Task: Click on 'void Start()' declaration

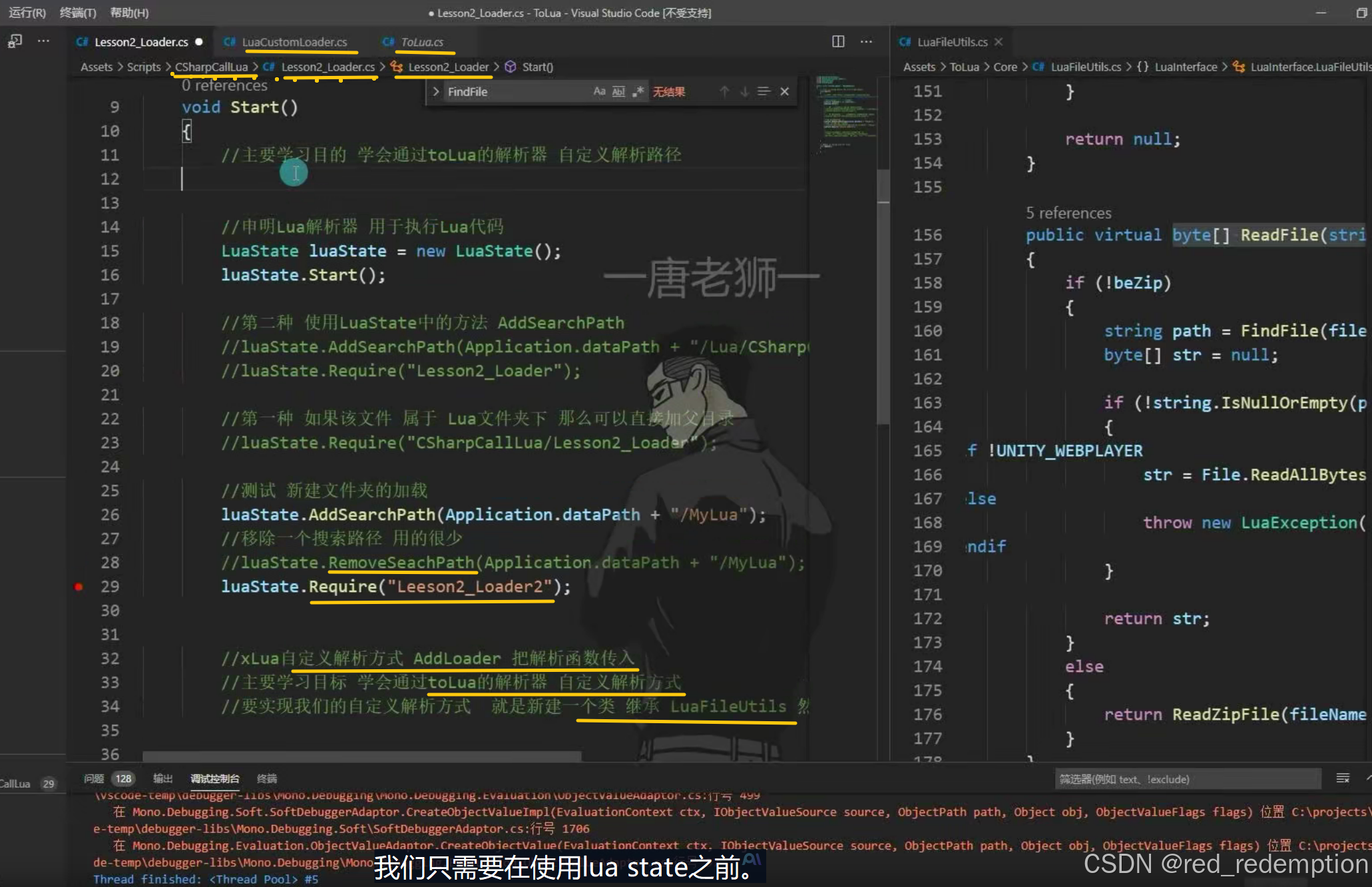Action: point(240,107)
